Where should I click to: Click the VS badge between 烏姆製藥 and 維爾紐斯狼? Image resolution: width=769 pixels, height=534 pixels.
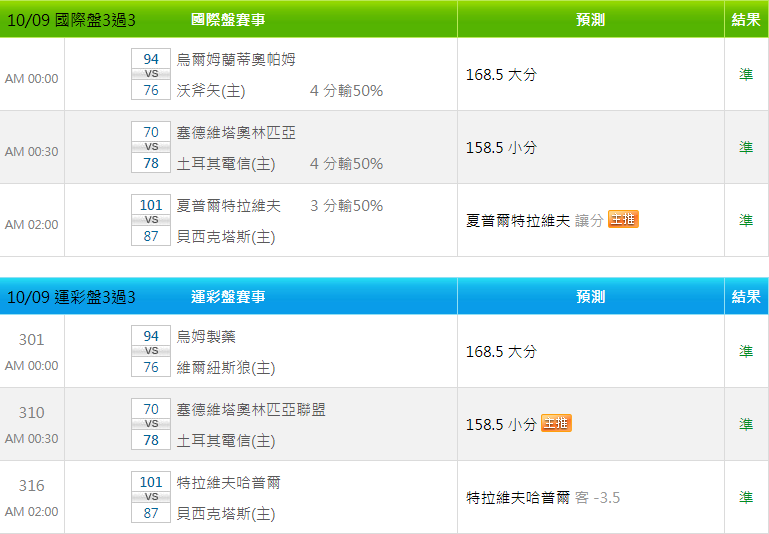[x=151, y=351]
